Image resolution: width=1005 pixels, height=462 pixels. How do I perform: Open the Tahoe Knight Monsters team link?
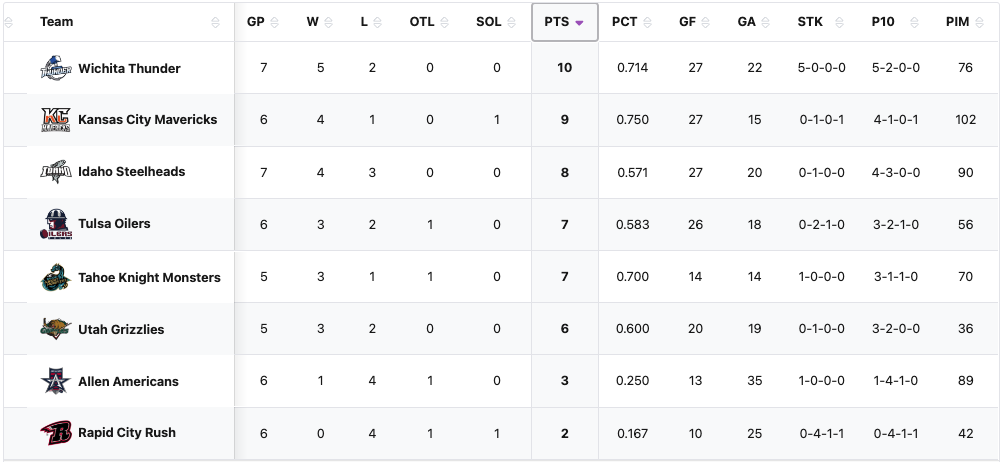pos(149,277)
